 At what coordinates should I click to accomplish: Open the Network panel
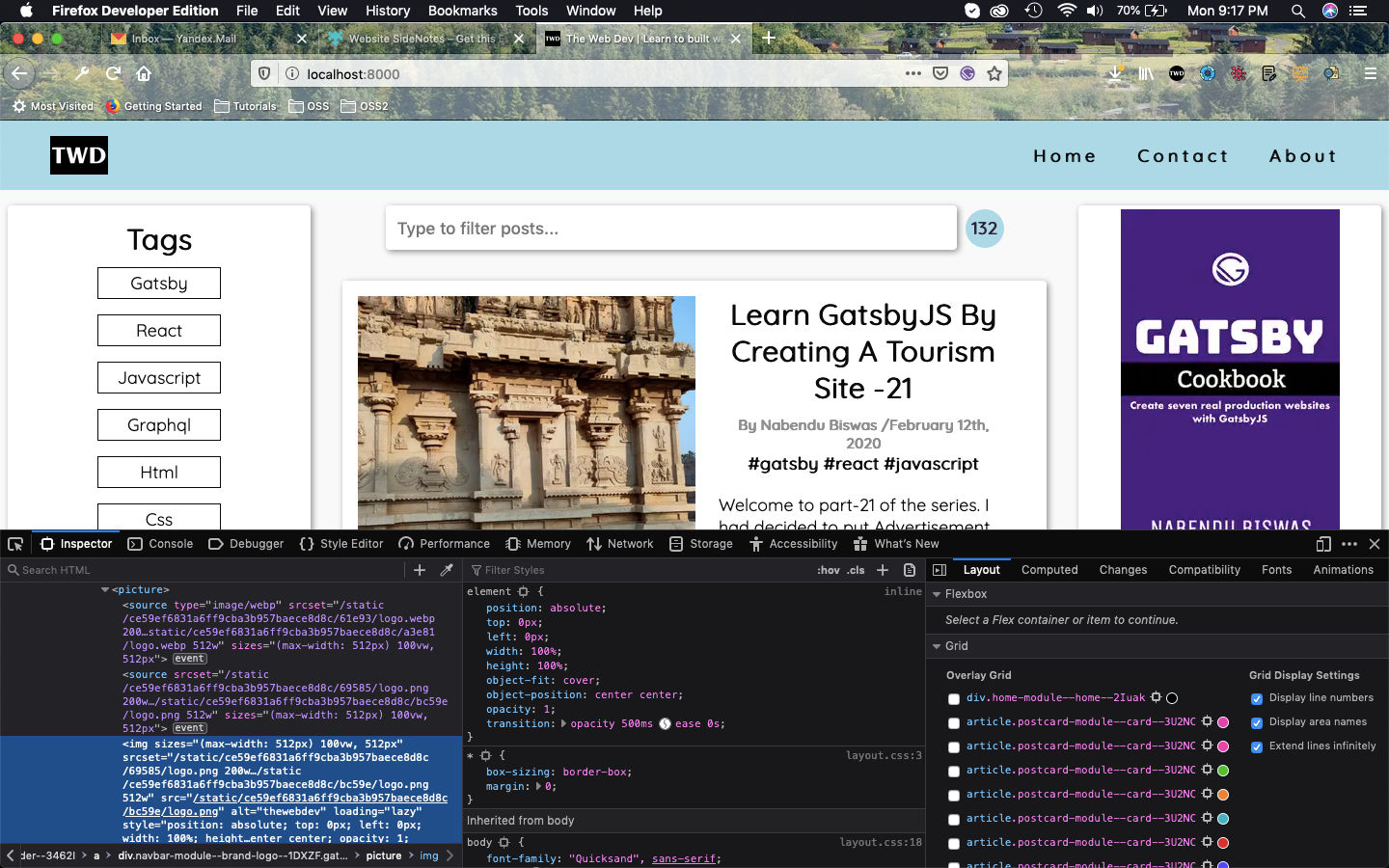(x=620, y=544)
